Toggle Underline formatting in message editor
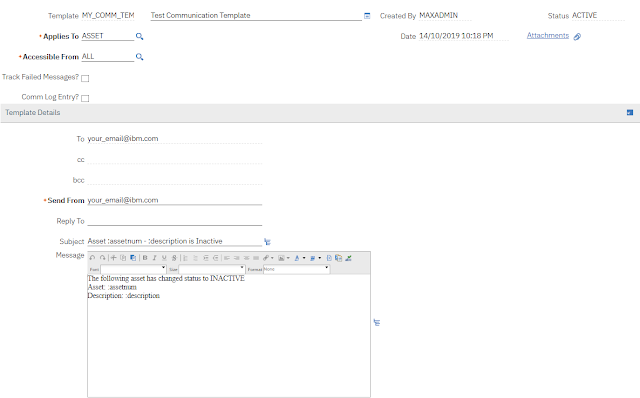This screenshot has height=398, width=640. (164, 258)
